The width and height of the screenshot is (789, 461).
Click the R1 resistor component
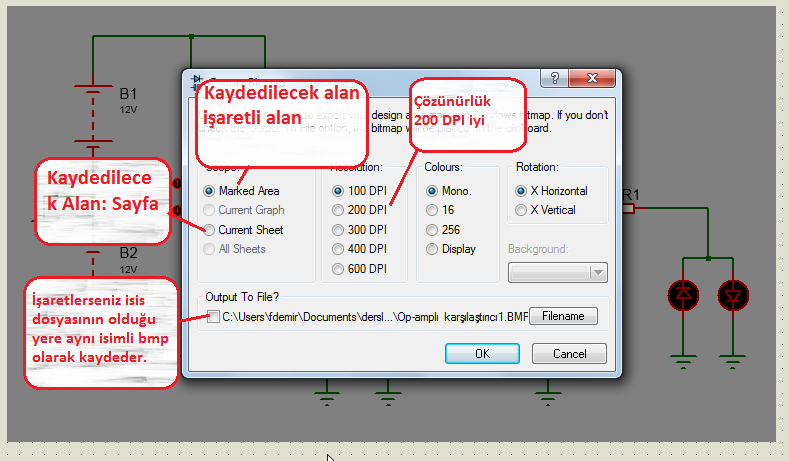629,208
